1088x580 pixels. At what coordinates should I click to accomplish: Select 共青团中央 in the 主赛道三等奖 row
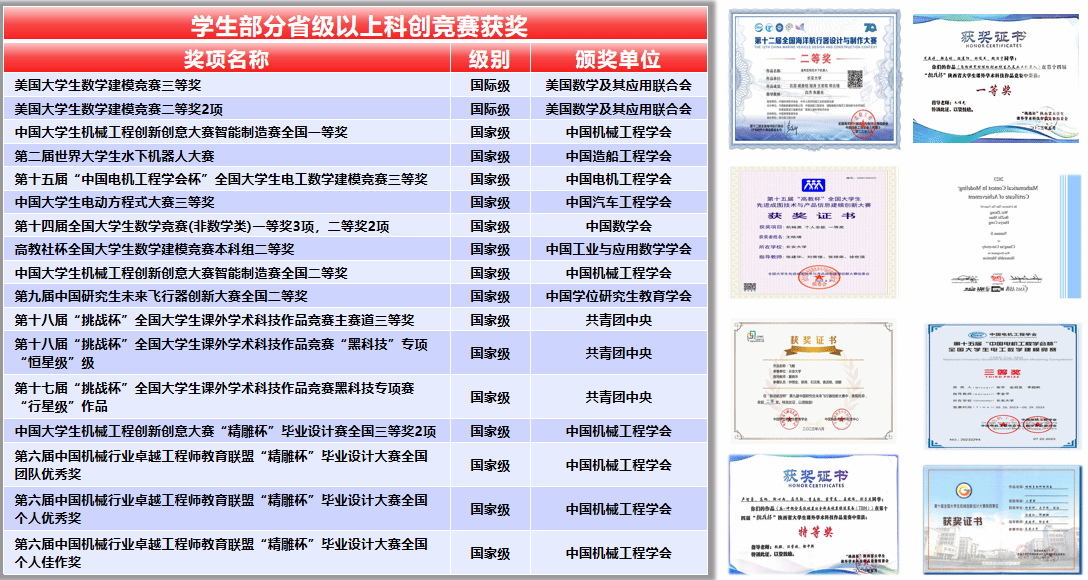click(x=618, y=320)
